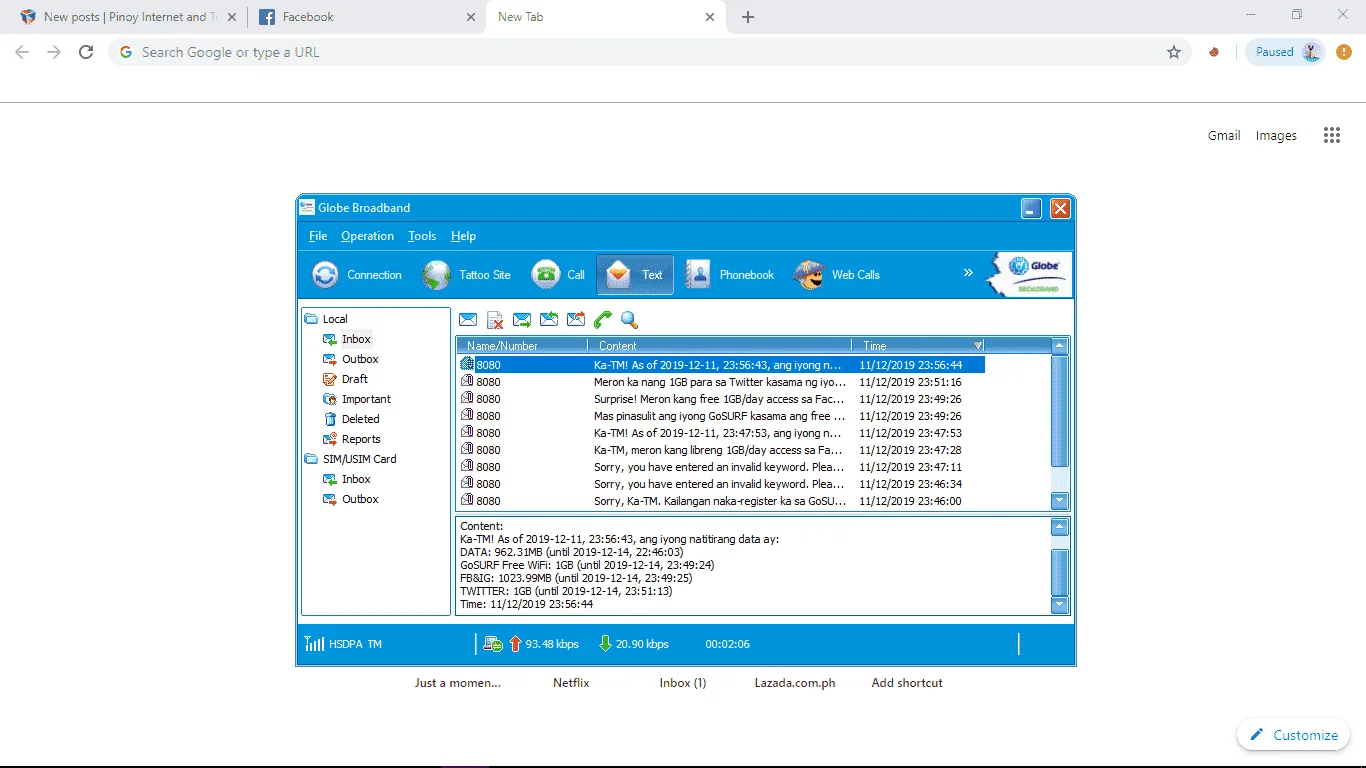This screenshot has height=768, width=1366.
Task: Click the Globe Broadband title bar icon
Action: click(x=307, y=208)
